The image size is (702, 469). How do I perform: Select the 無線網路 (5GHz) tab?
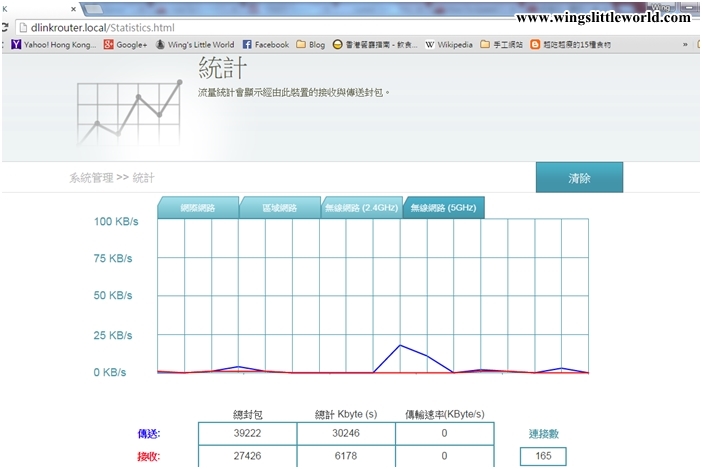(443, 208)
